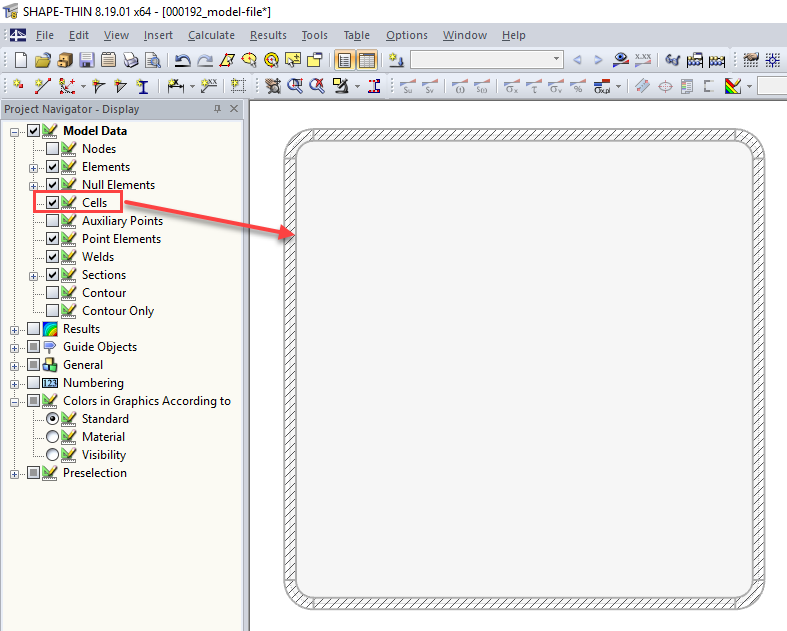Open the File menu

[45, 35]
